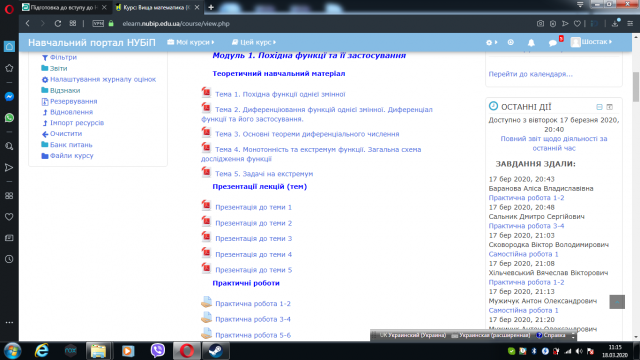Expand Мої курси dropdown menu
This screenshot has height=360, width=640.
point(191,42)
